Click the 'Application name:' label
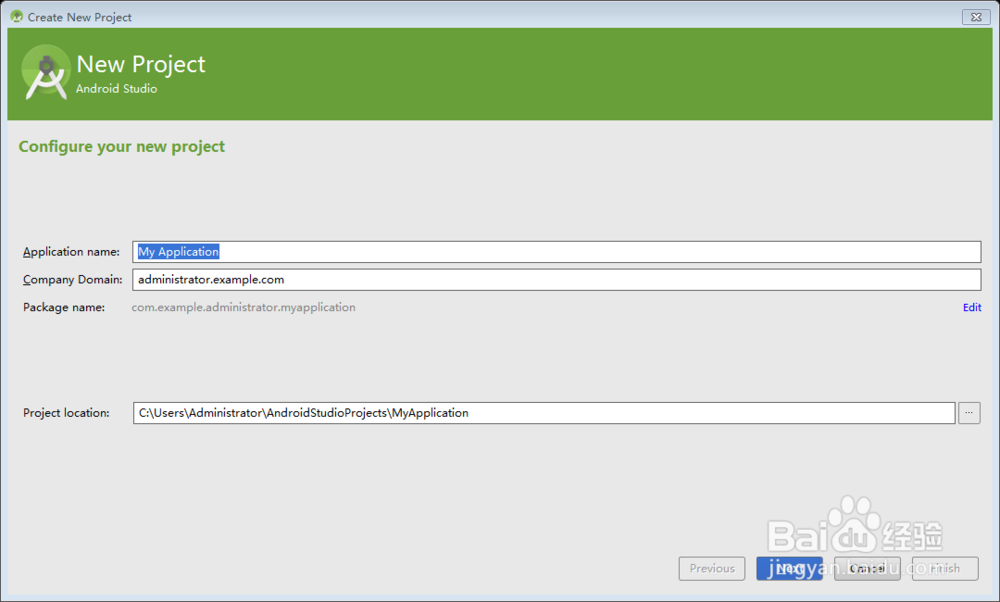 [x=71, y=252]
